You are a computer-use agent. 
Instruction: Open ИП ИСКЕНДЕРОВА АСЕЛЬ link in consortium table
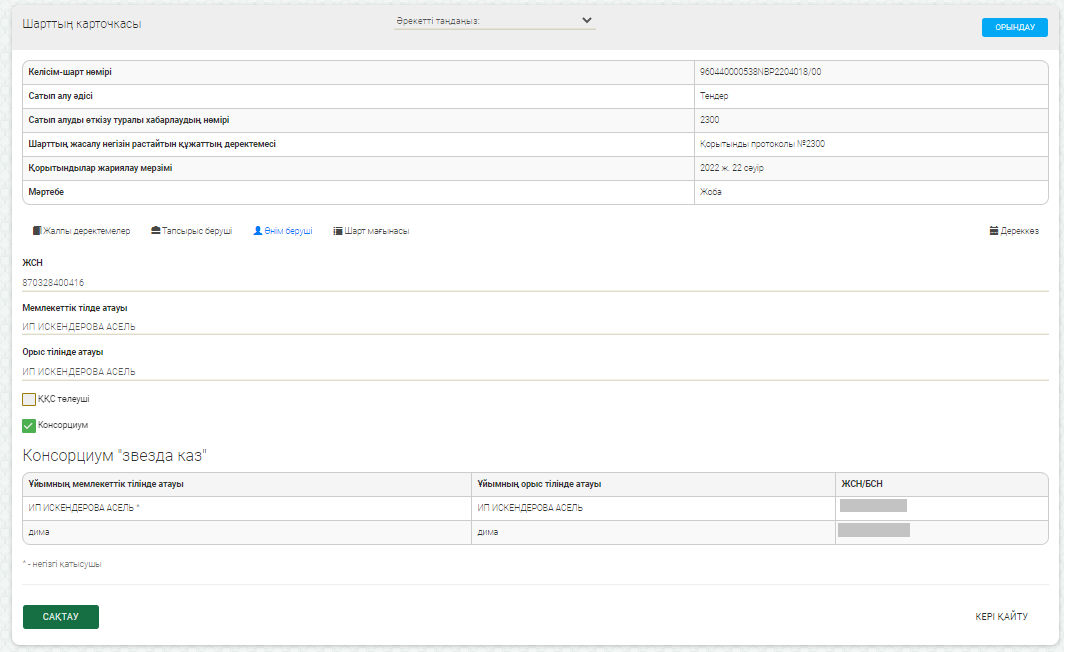click(81, 508)
